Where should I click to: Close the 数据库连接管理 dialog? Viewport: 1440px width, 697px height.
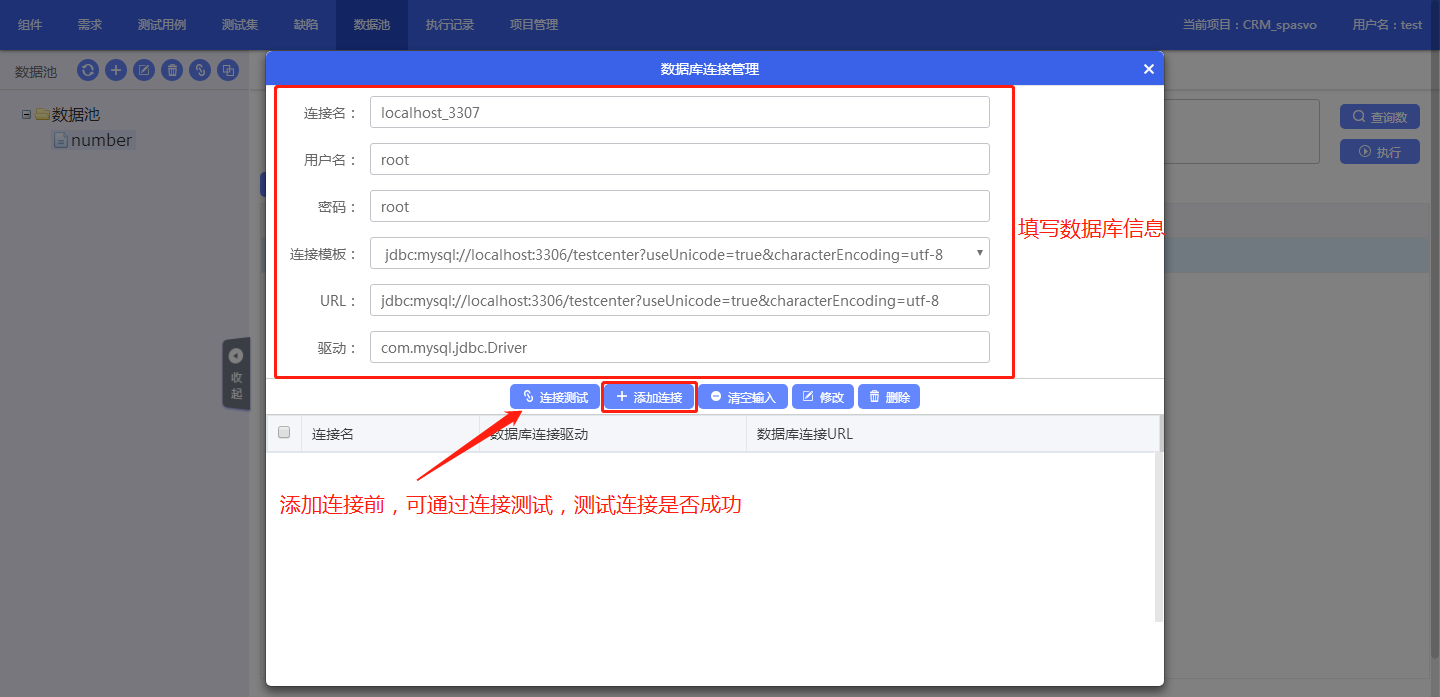pyautogui.click(x=1148, y=69)
